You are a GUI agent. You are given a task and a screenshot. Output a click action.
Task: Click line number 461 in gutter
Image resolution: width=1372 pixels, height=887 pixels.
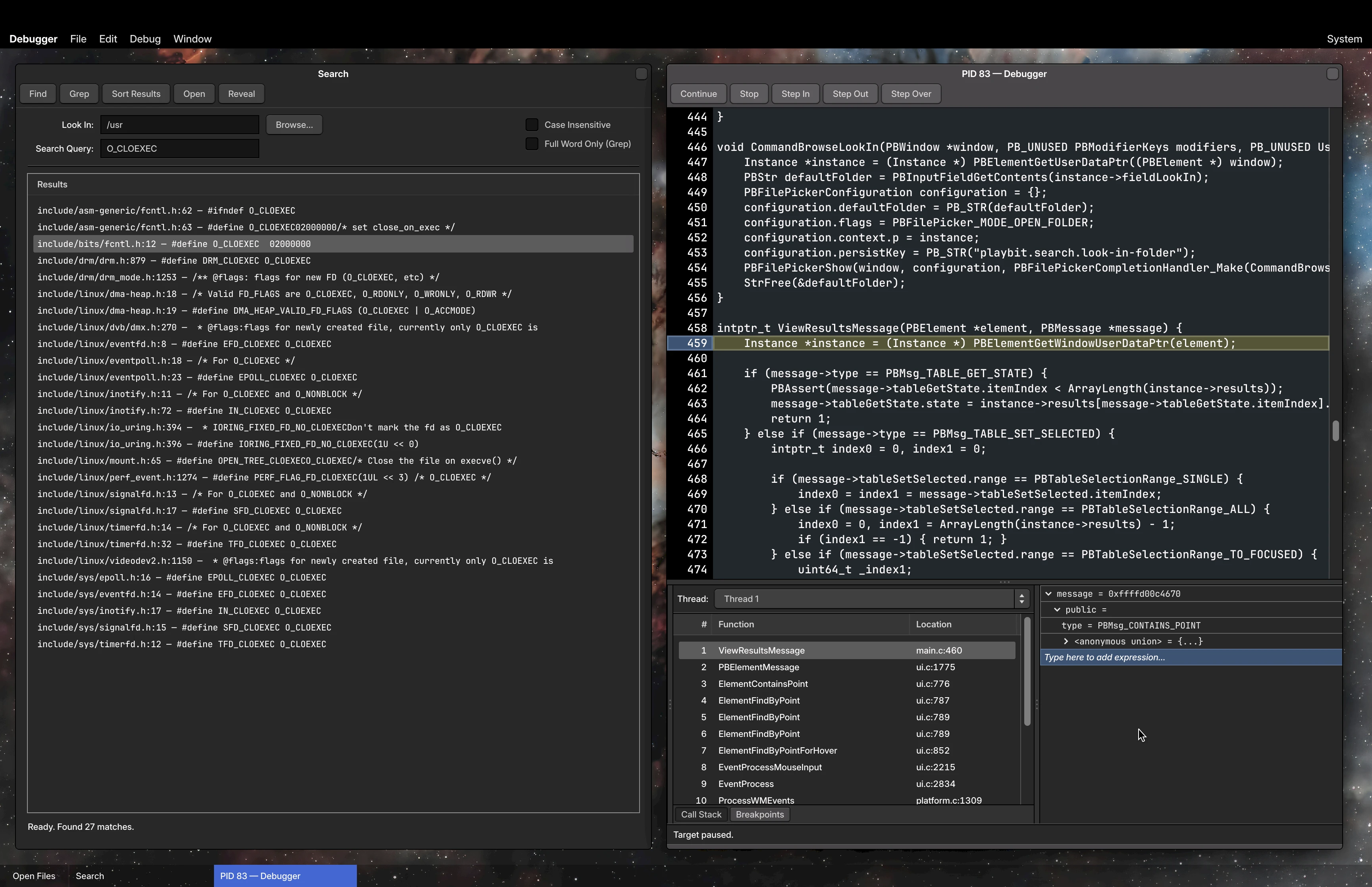point(696,374)
